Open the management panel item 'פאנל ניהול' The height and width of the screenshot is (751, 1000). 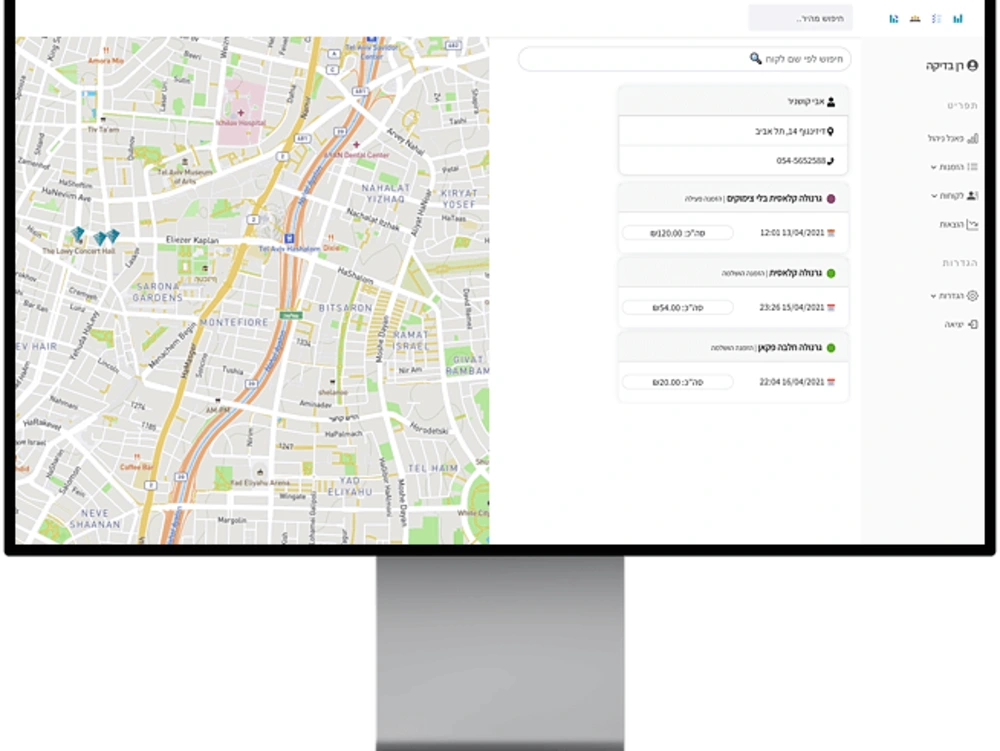(952, 138)
